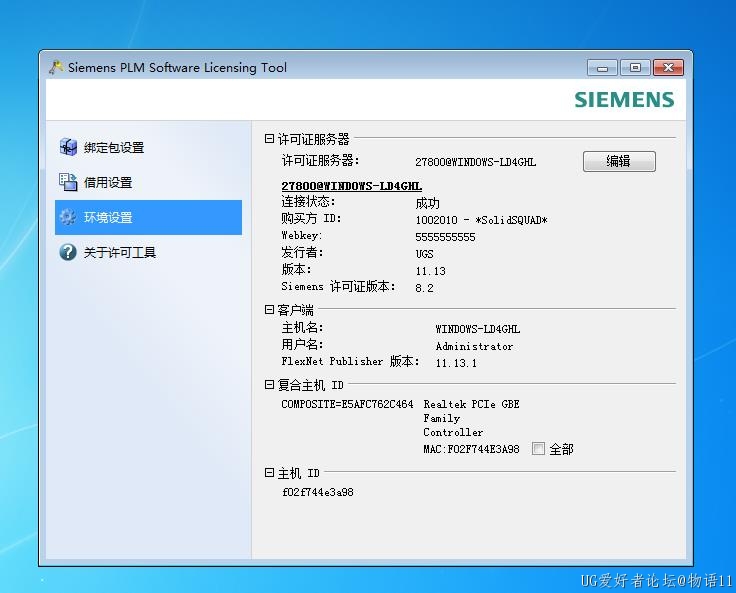Image resolution: width=736 pixels, height=593 pixels.
Task: Open 关于许可工具 page
Action: click(x=148, y=252)
